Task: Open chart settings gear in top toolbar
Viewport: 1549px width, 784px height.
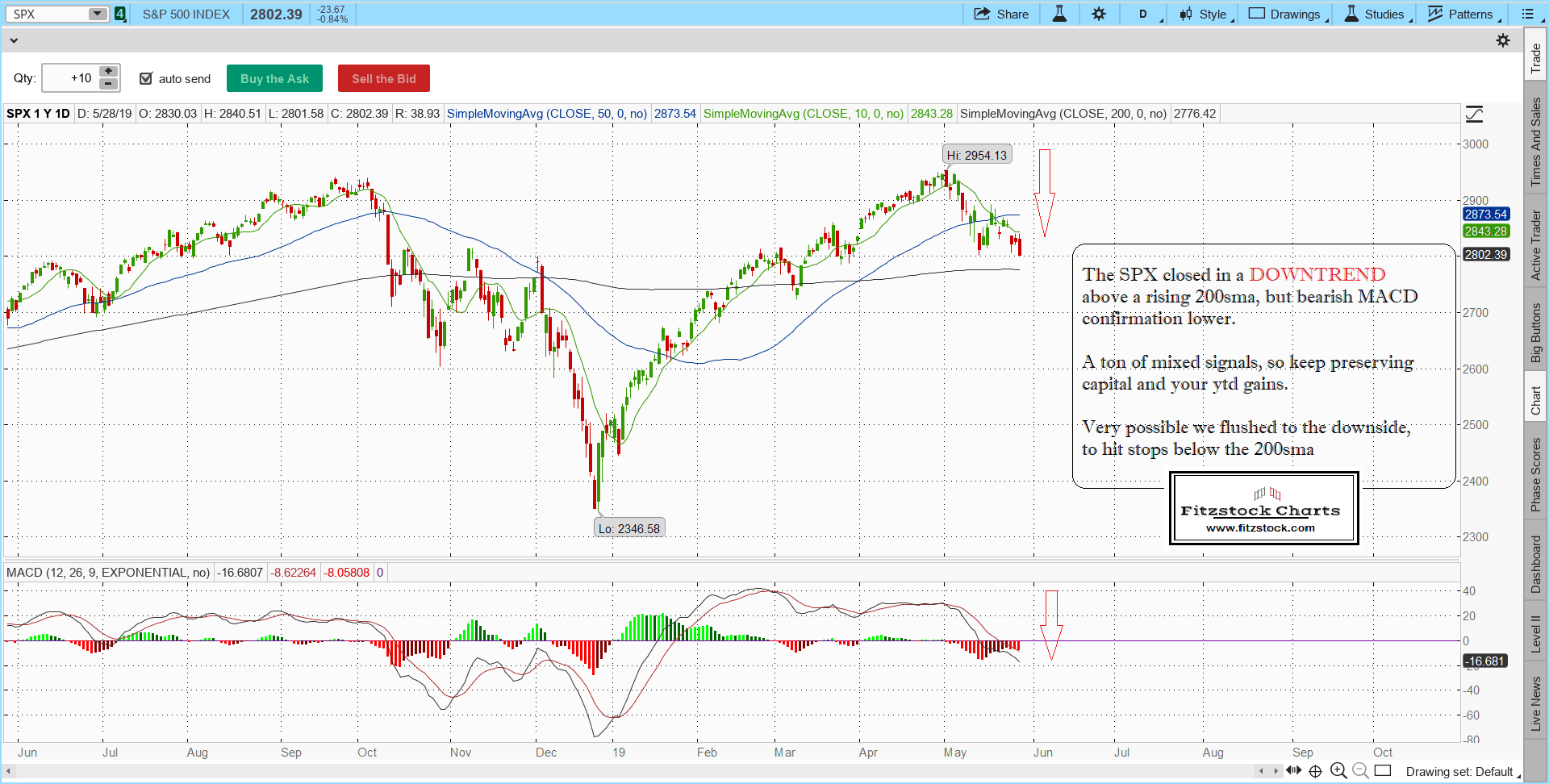Action: point(1099,14)
